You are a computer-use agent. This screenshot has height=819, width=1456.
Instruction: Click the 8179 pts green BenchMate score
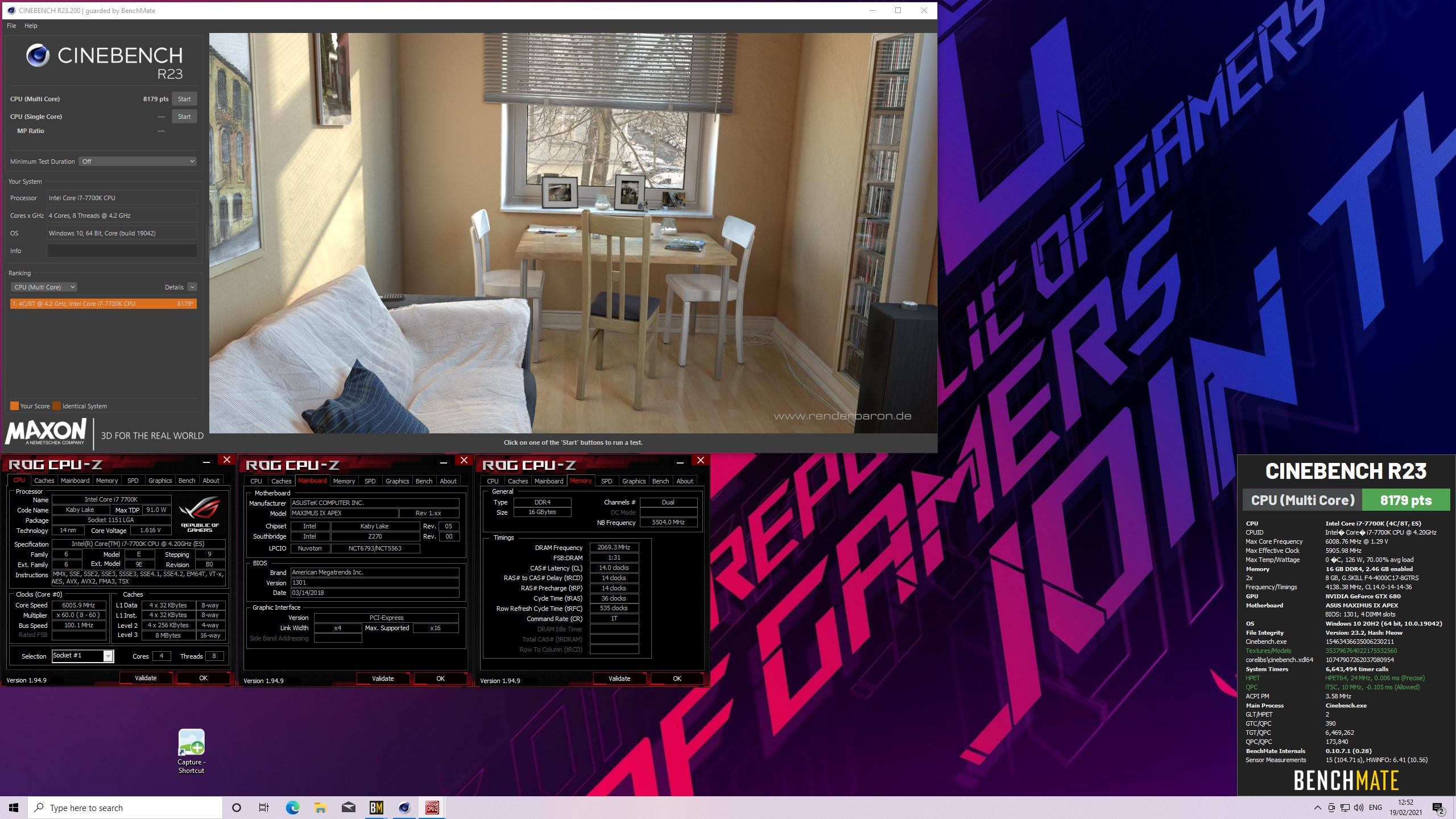[x=1406, y=500]
